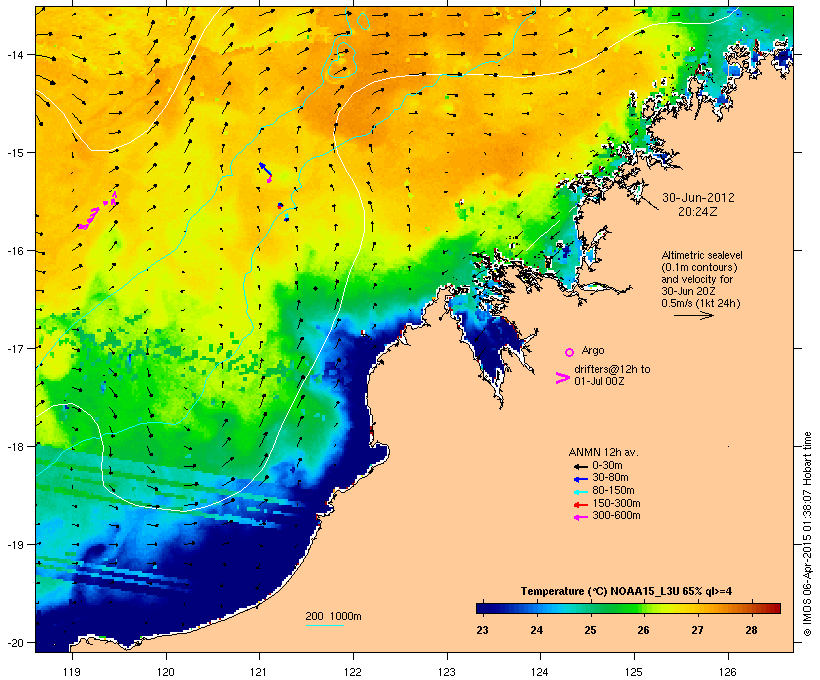
Task: Click the black 0-30m legend arrow
Action: pyautogui.click(x=581, y=467)
